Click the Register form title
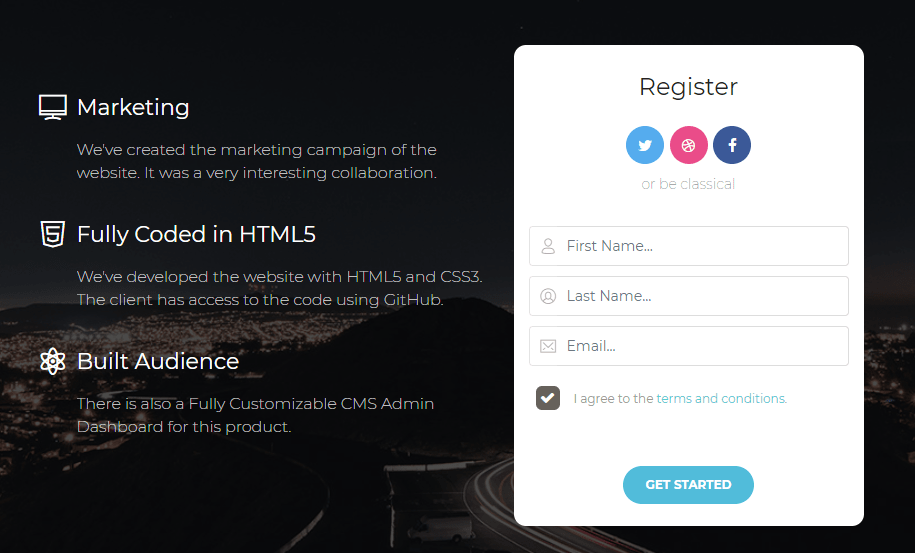The width and height of the screenshot is (915, 553). tap(688, 87)
